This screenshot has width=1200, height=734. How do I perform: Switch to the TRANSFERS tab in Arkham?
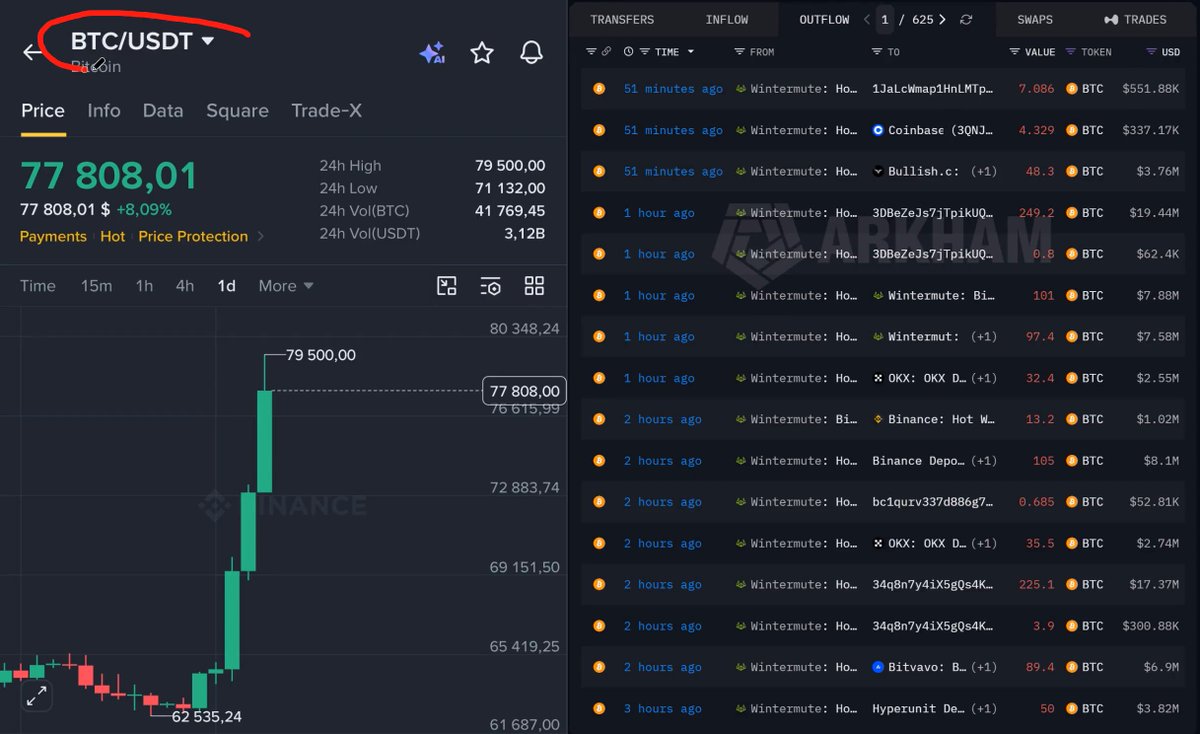[622, 20]
